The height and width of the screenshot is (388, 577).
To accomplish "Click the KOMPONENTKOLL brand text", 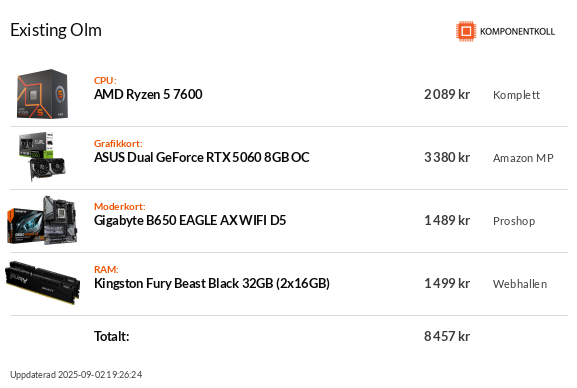I will coord(517,32).
